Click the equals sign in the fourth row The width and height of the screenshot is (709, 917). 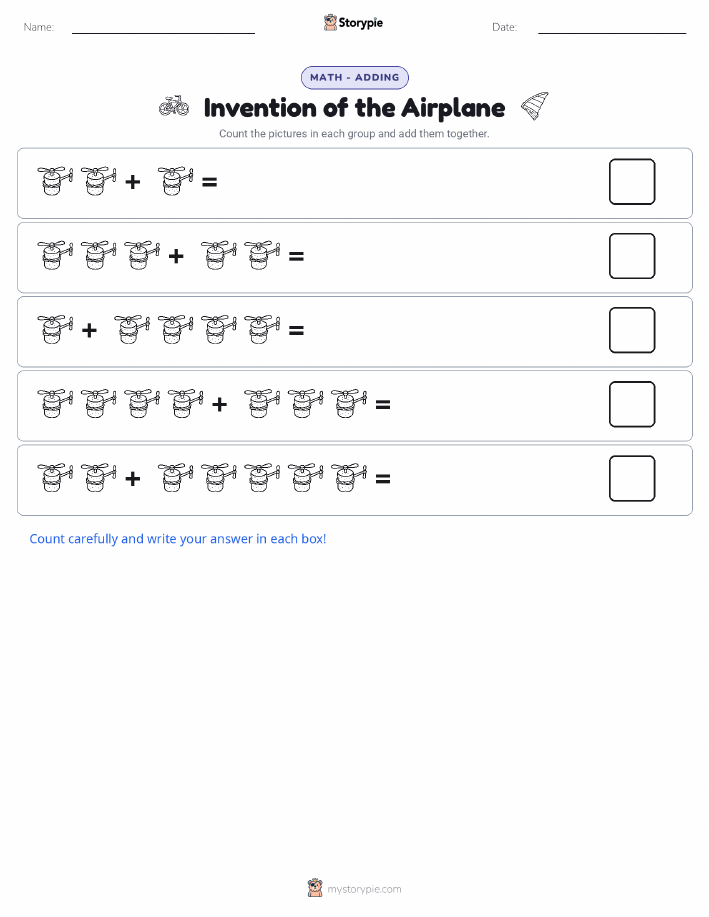[383, 405]
